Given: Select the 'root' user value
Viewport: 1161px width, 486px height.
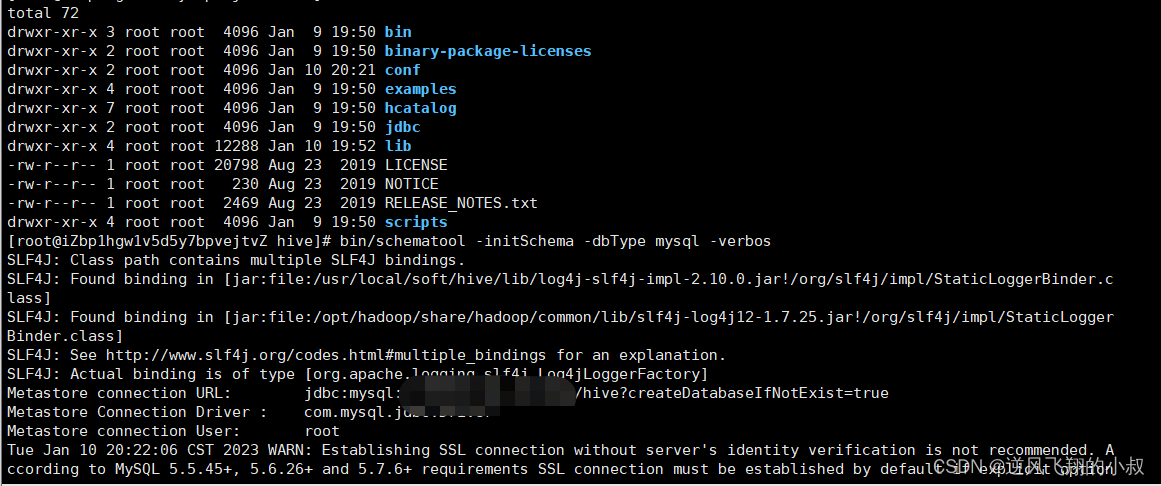Looking at the screenshot, I should pyautogui.click(x=322, y=430).
